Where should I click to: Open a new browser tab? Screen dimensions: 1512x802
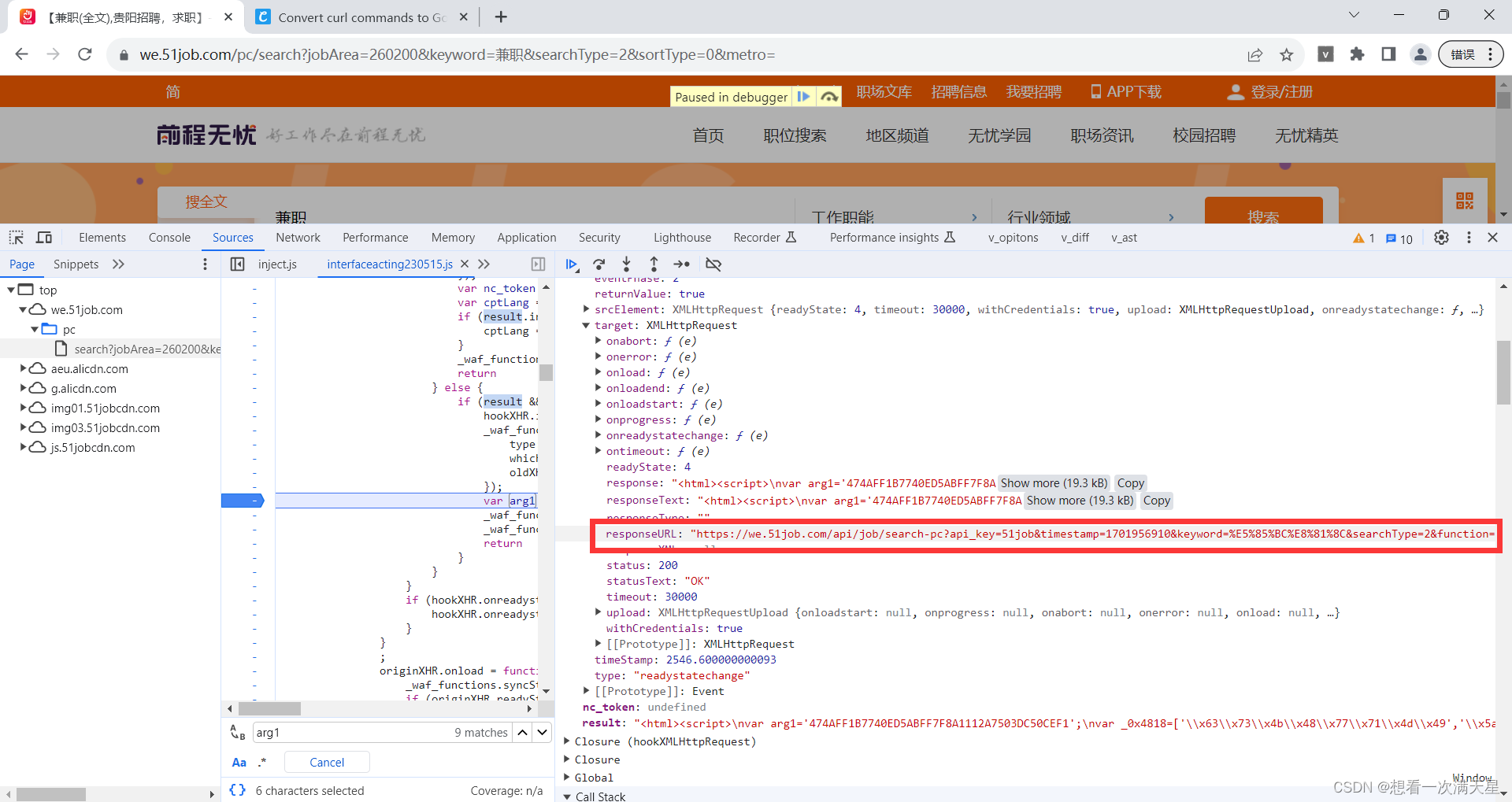501,17
